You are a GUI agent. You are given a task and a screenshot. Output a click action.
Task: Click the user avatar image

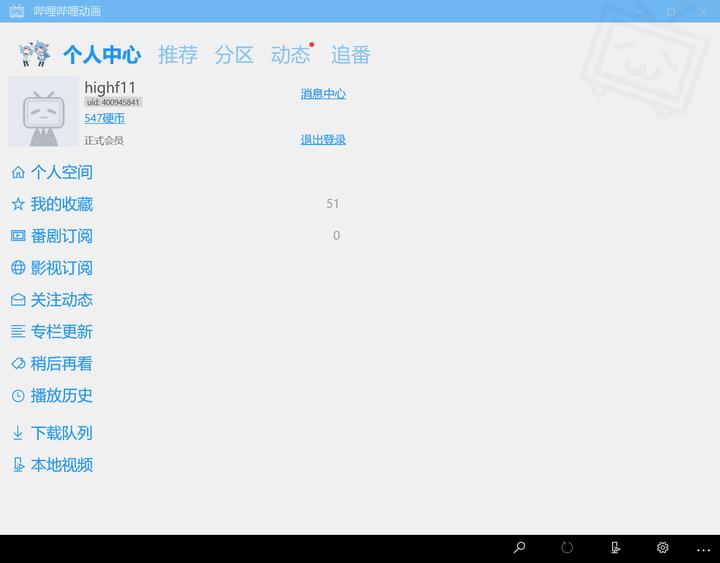pyautogui.click(x=43, y=112)
